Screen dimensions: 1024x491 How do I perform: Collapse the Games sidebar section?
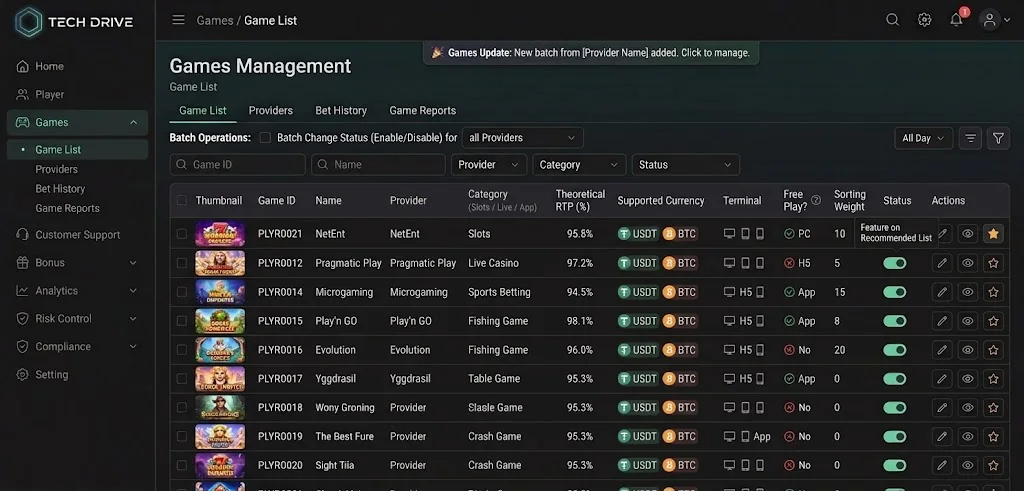(x=77, y=122)
